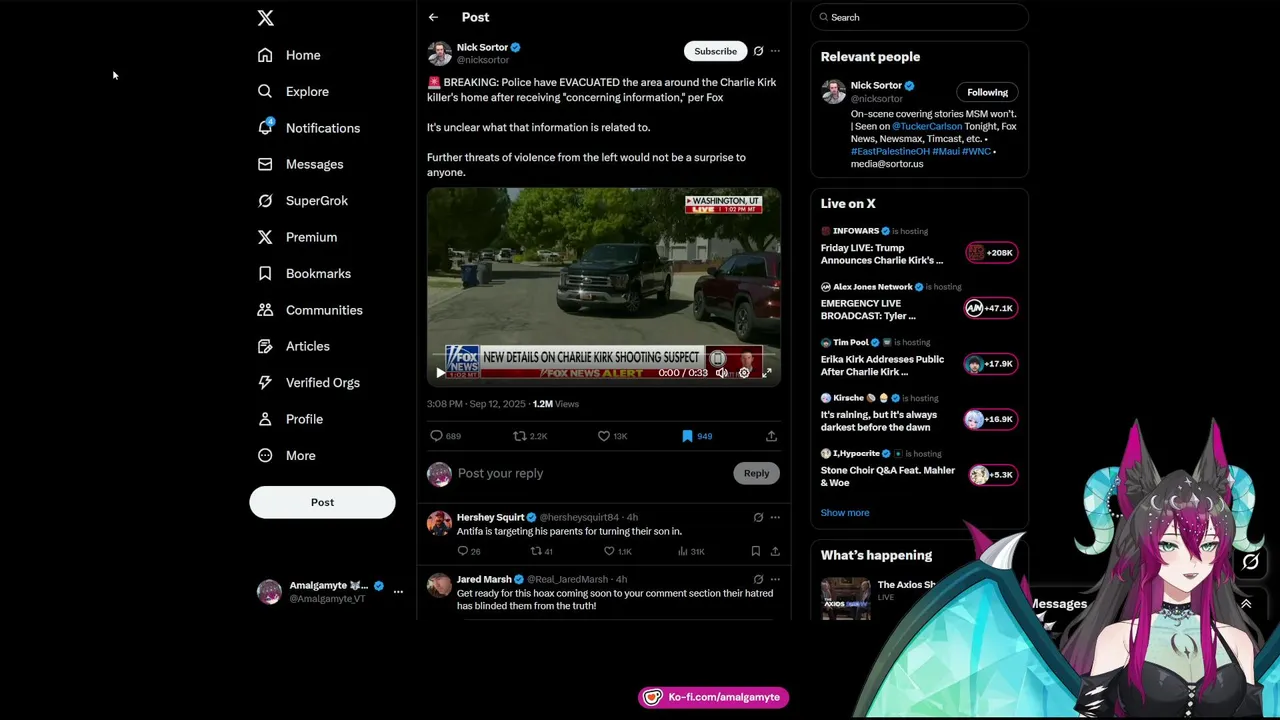The height and width of the screenshot is (720, 1280).
Task: Open Ko-fi.com/amalgamyte link badge
Action: click(x=713, y=697)
